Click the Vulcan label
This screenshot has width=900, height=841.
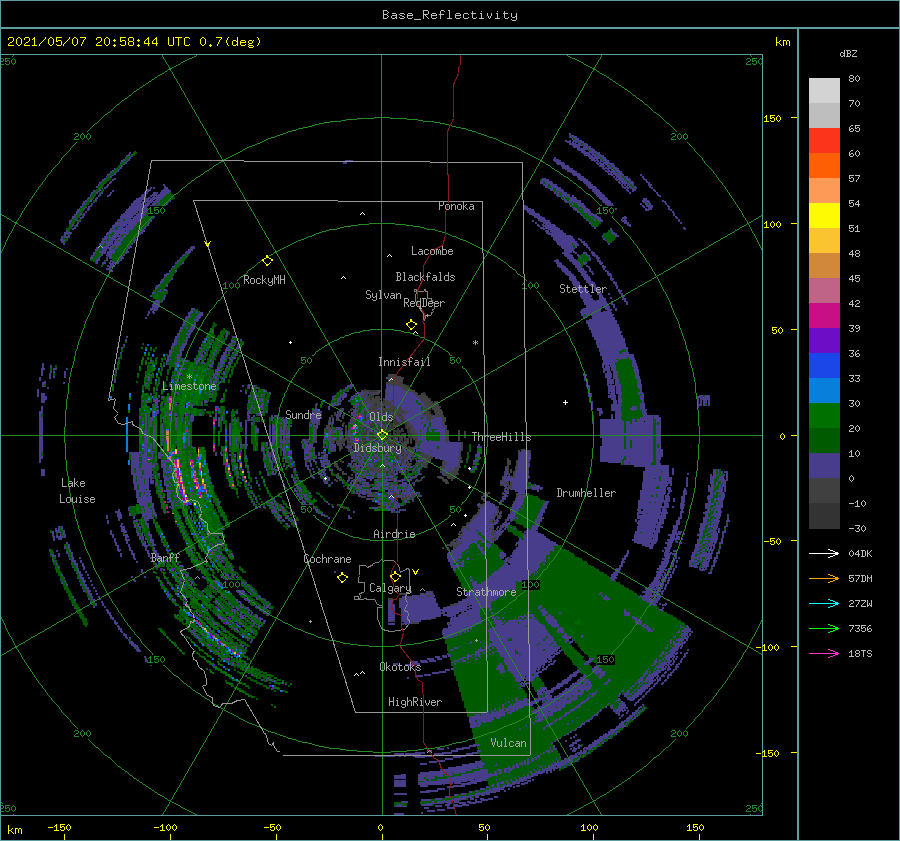point(509,743)
